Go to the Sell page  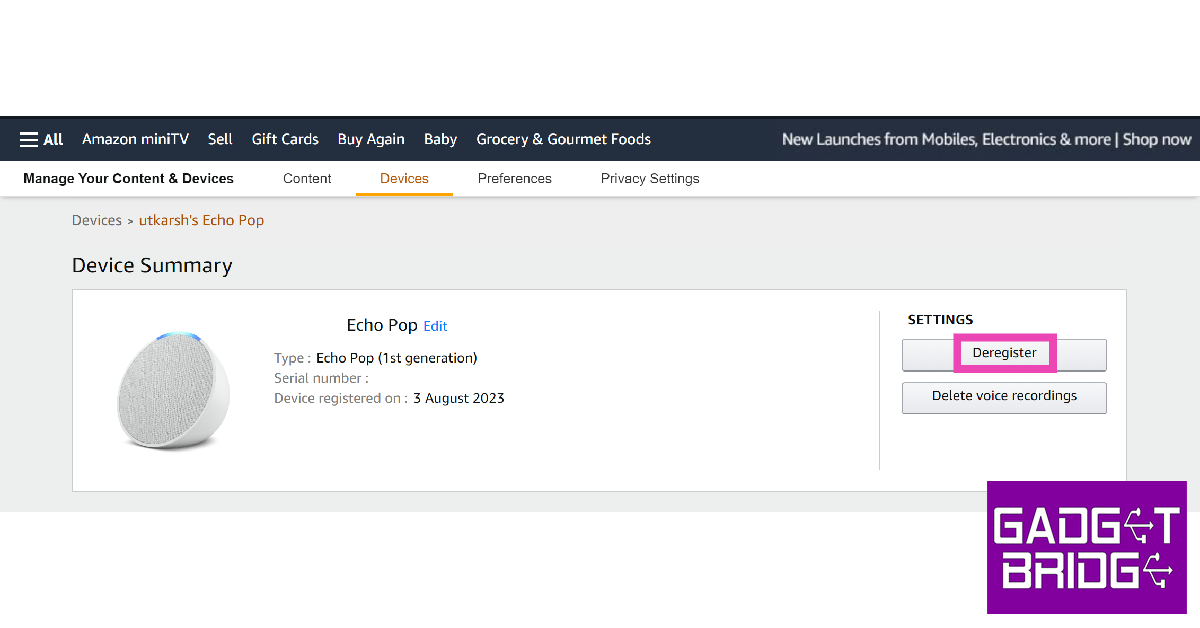[220, 139]
